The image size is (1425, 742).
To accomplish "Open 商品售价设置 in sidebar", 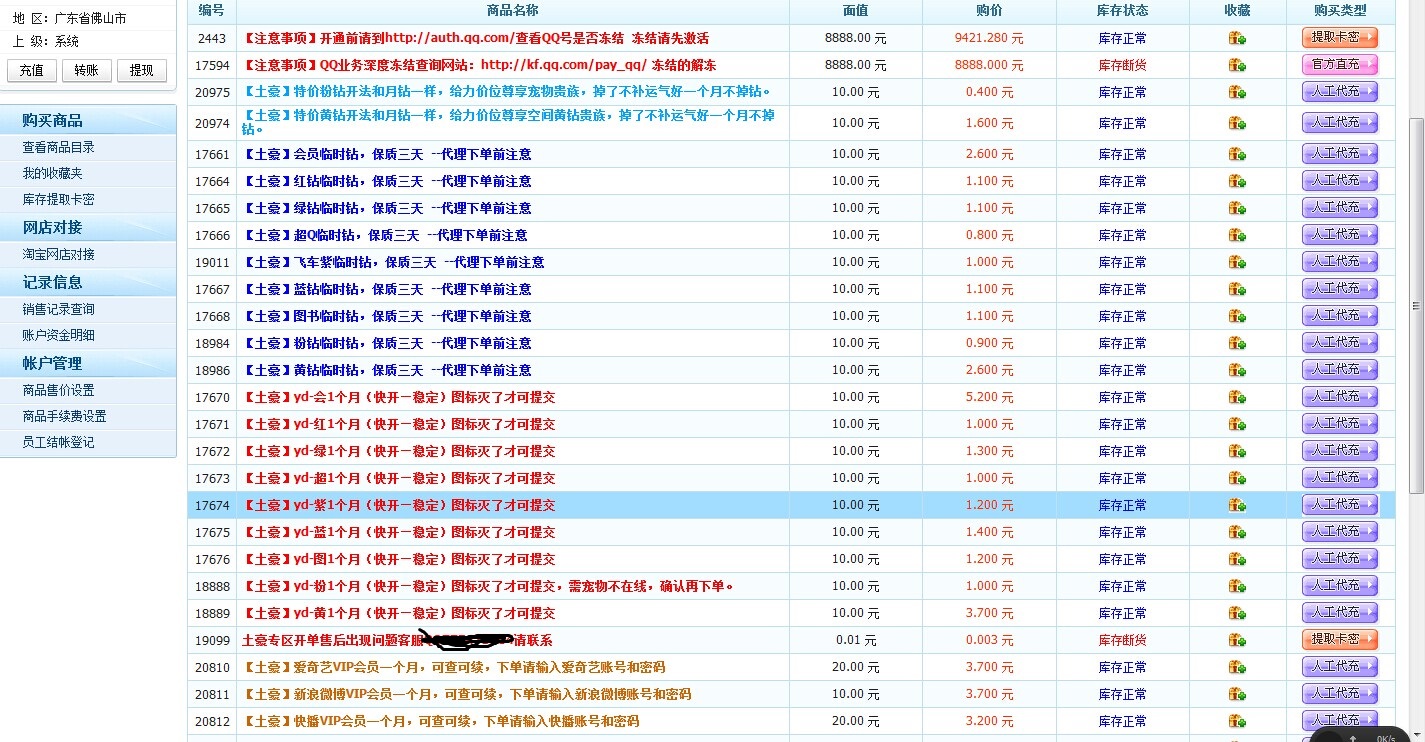I will pyautogui.click(x=59, y=390).
